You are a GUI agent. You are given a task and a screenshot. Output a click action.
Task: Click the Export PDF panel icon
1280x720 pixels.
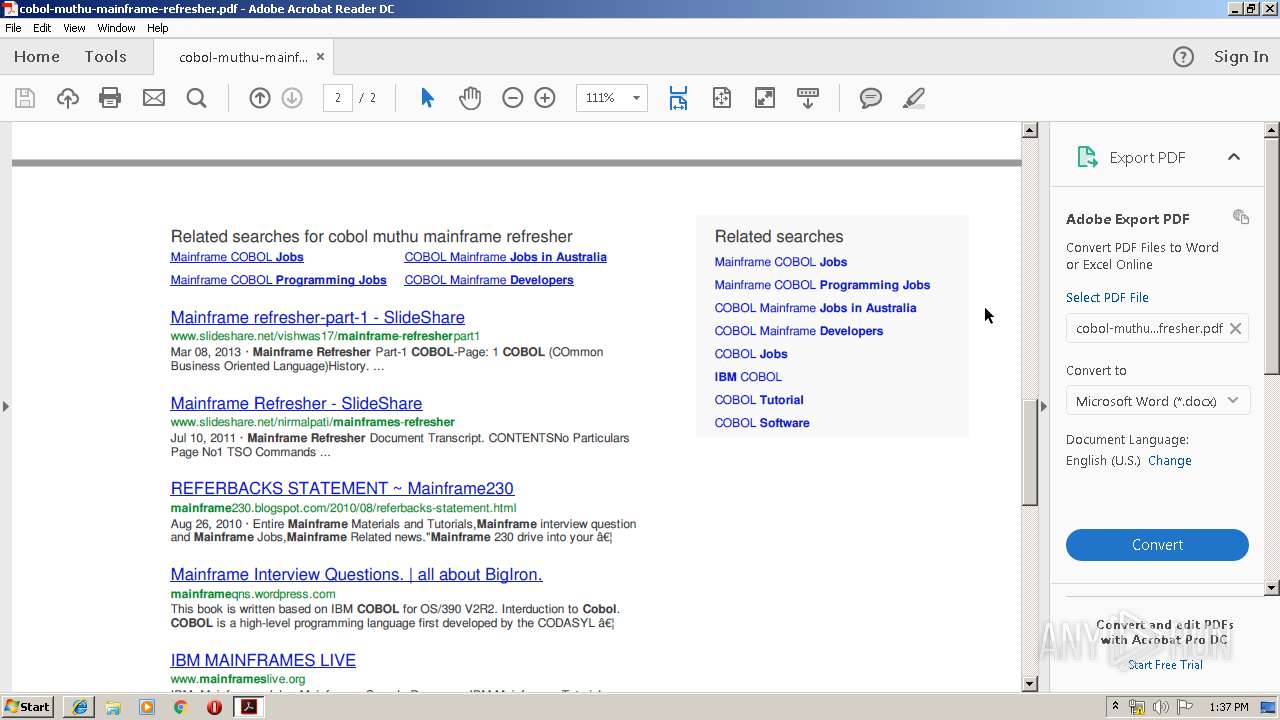pyautogui.click(x=1087, y=157)
